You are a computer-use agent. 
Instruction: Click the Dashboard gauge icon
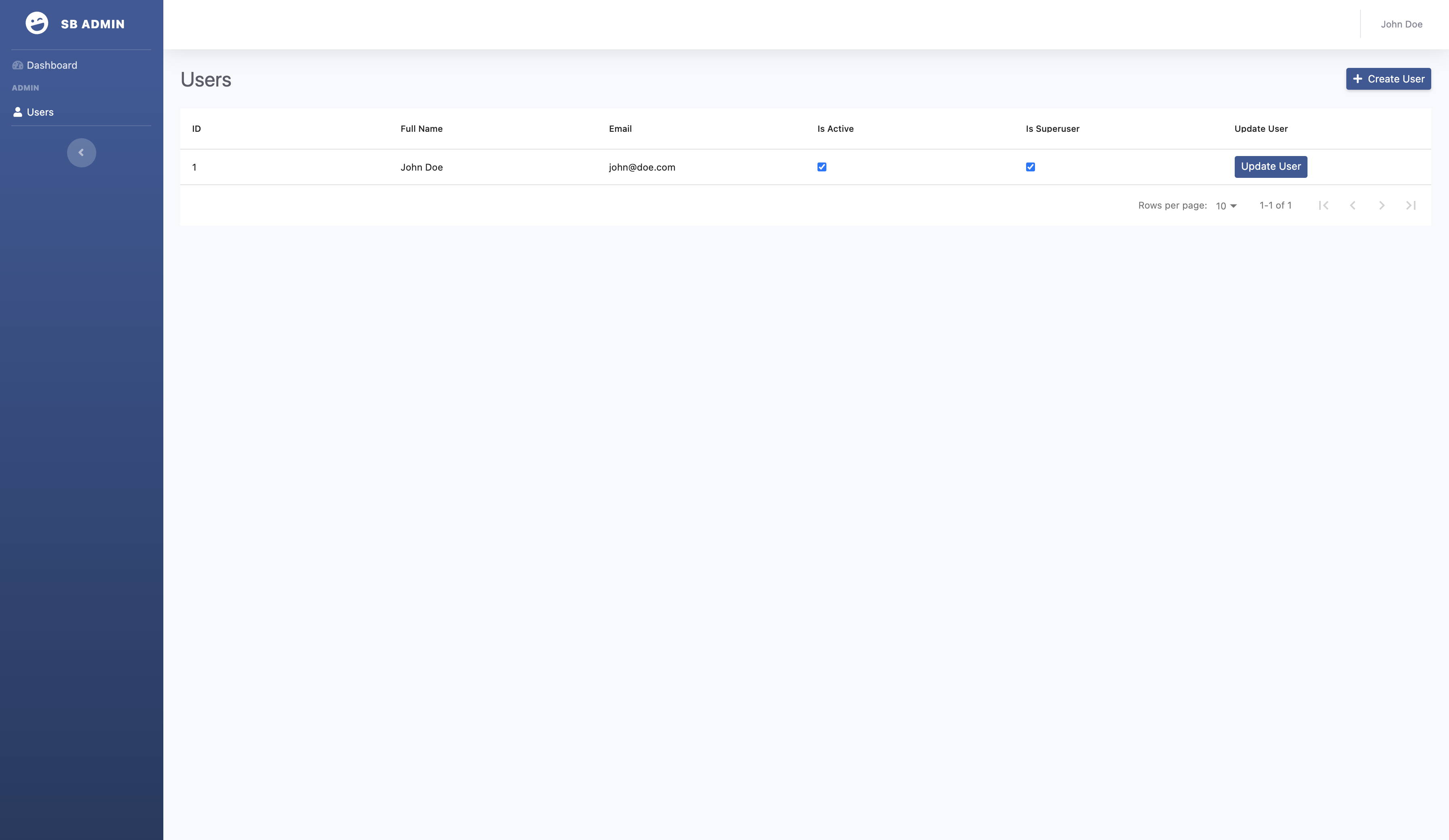[18, 65]
